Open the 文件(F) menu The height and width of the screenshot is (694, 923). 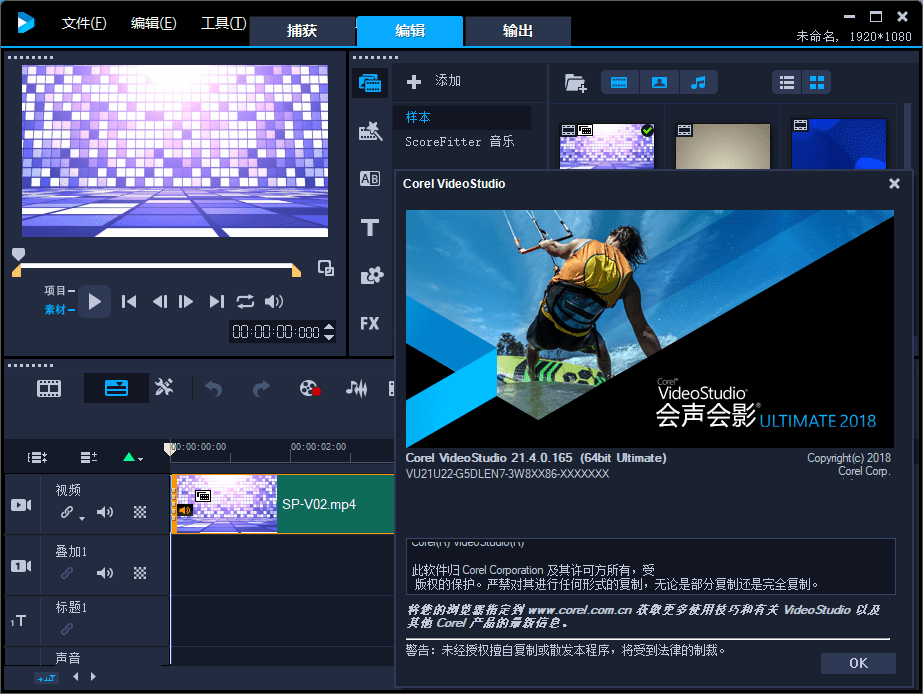tap(84, 23)
